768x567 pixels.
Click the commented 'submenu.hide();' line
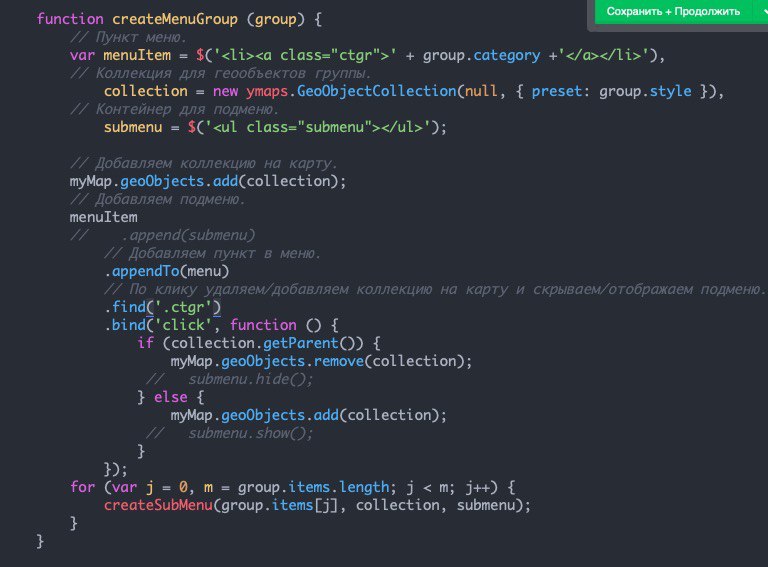(x=229, y=379)
